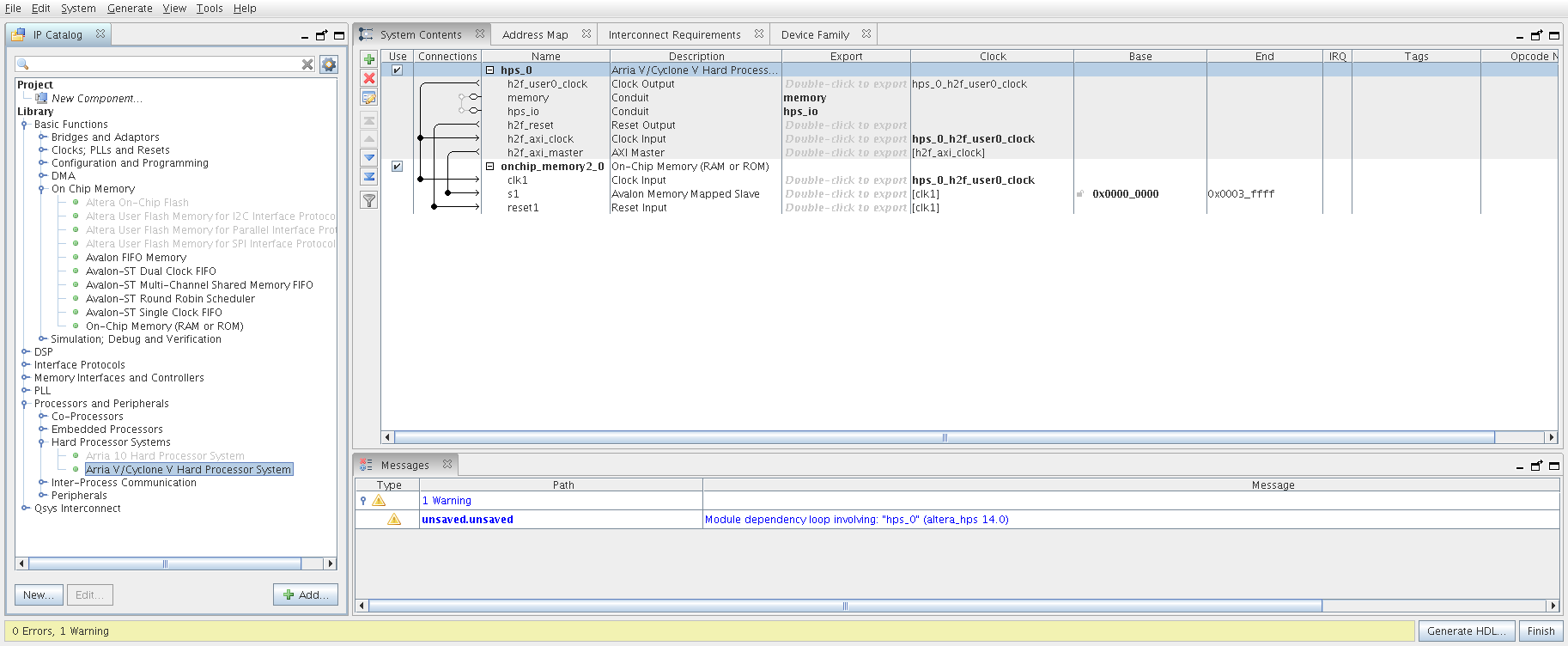The height and width of the screenshot is (646, 1568).
Task: Click the move down arrow icon
Action: point(369,157)
